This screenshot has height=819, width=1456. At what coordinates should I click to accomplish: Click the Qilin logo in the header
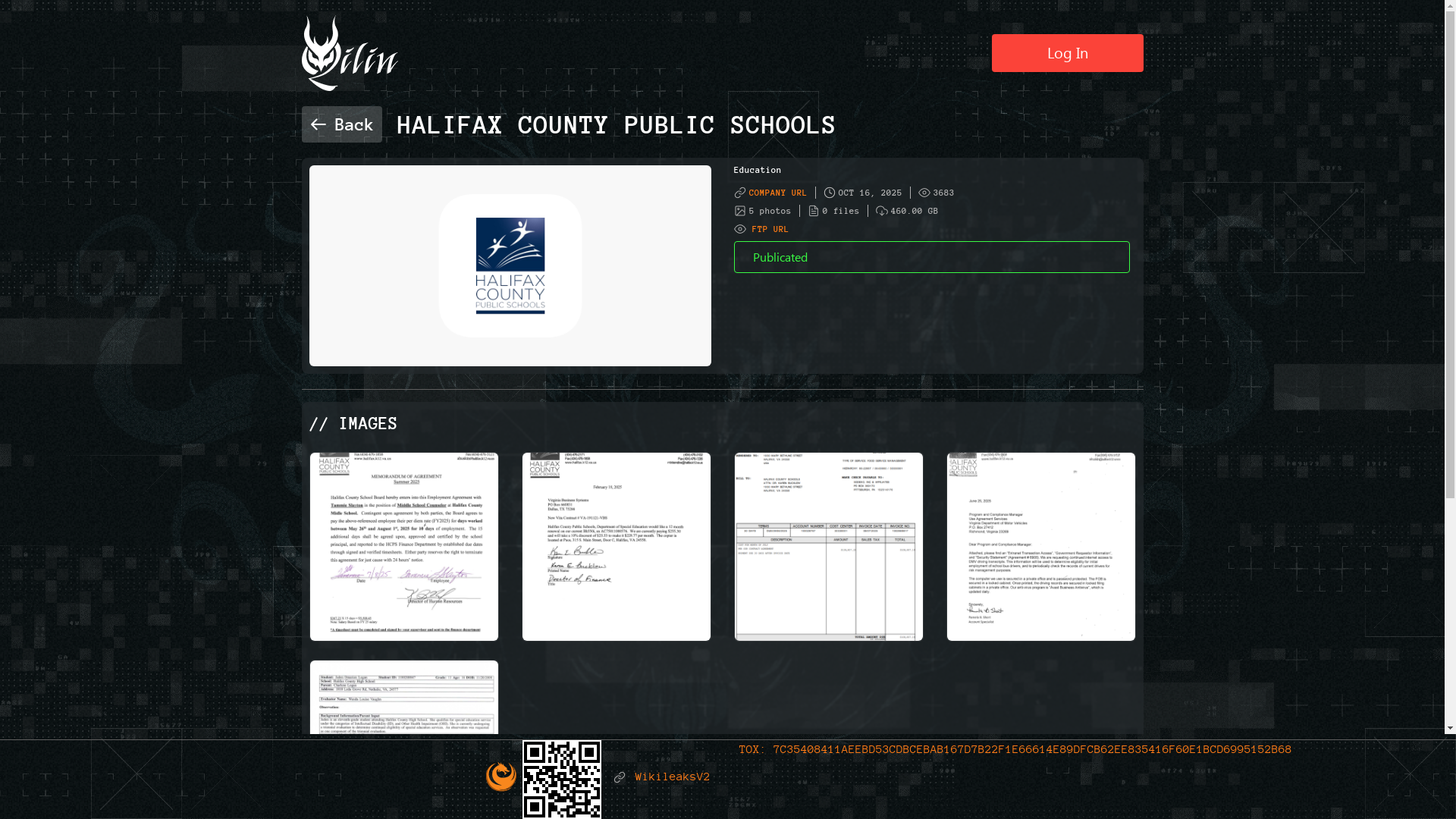point(350,54)
